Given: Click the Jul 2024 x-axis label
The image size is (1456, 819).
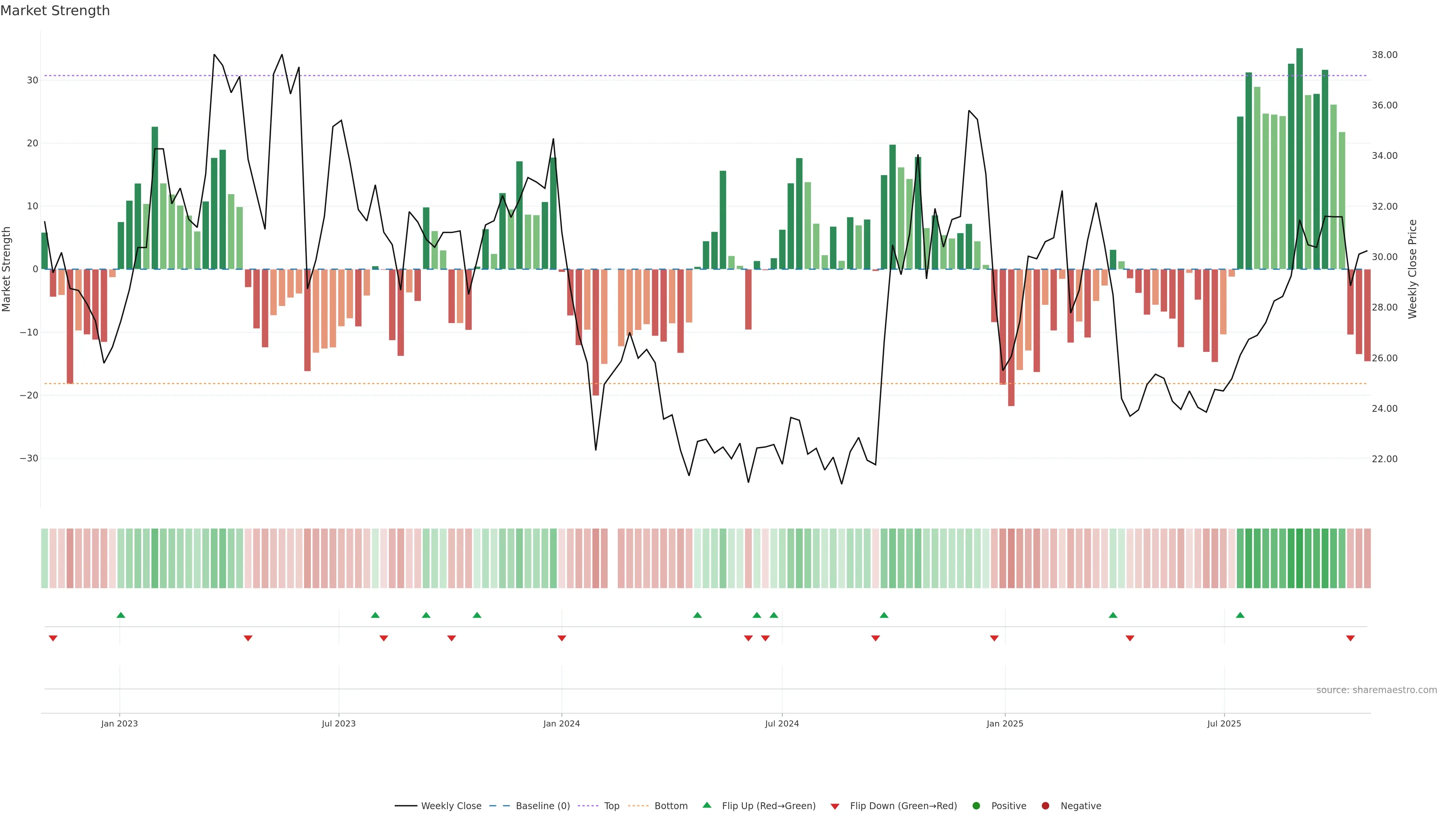Looking at the screenshot, I should 782,723.
